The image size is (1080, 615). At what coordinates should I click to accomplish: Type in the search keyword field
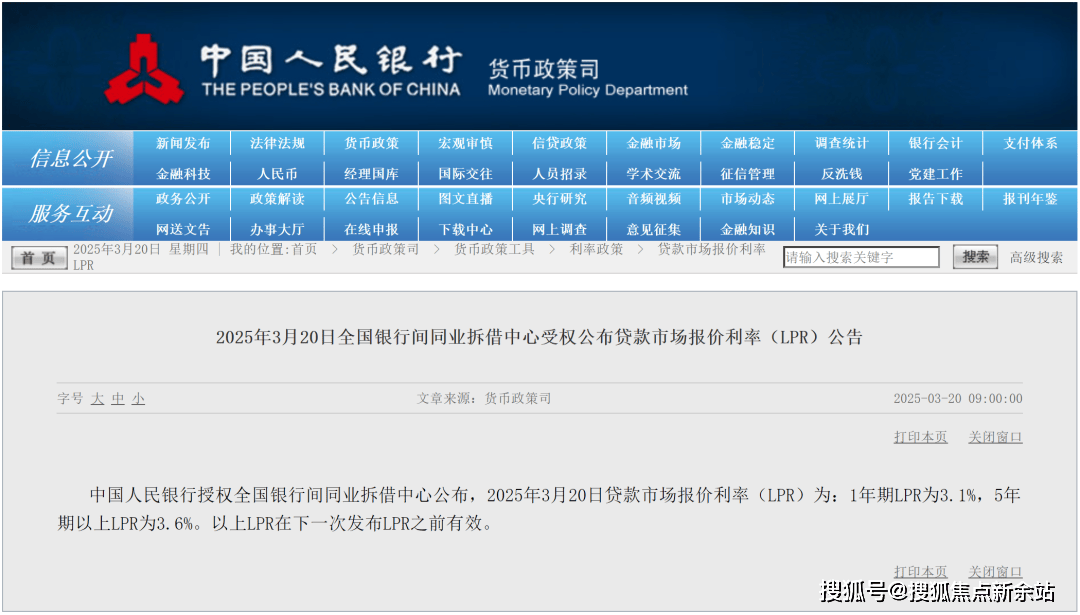point(860,258)
